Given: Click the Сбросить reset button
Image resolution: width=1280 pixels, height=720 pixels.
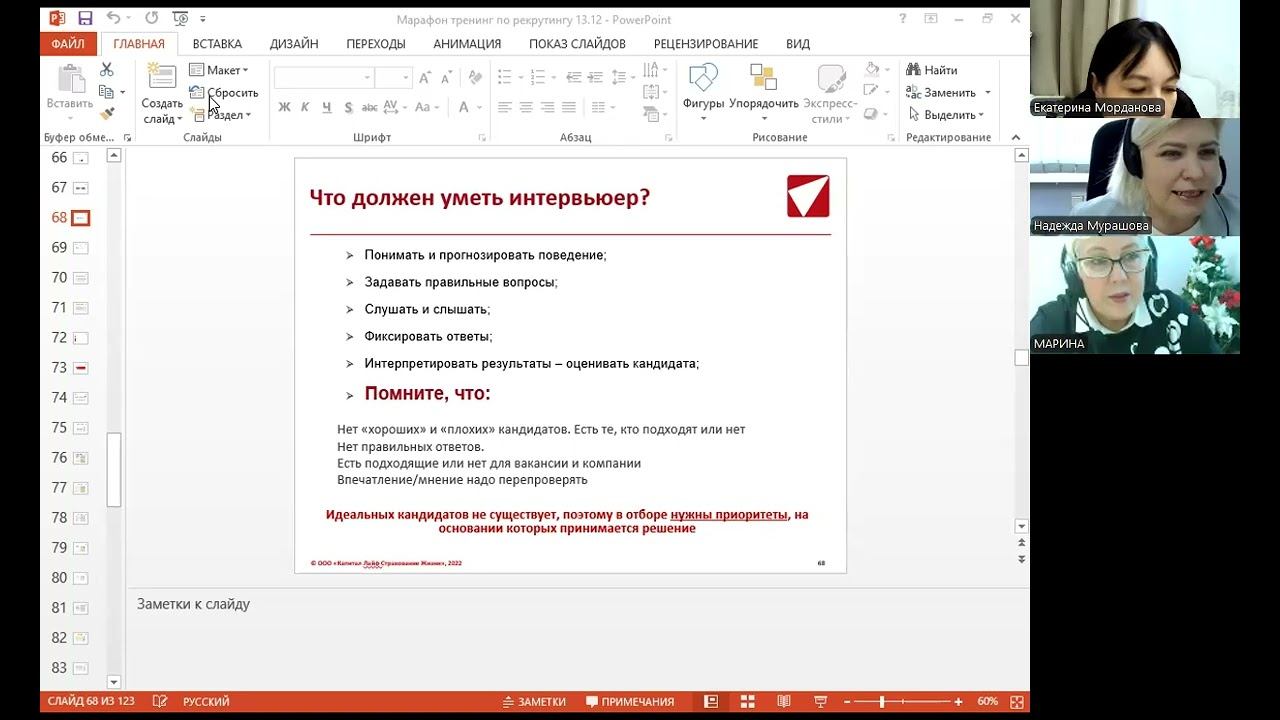Looking at the screenshot, I should (x=223, y=92).
